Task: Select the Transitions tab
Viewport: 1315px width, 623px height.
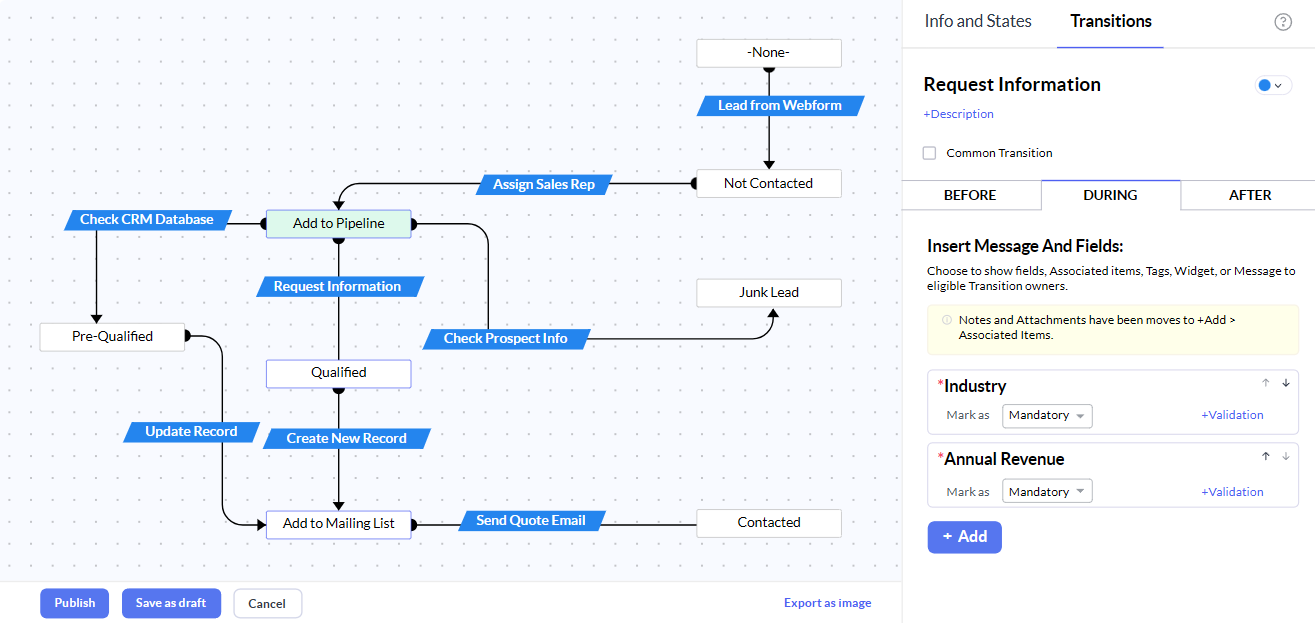Action: click(1110, 21)
